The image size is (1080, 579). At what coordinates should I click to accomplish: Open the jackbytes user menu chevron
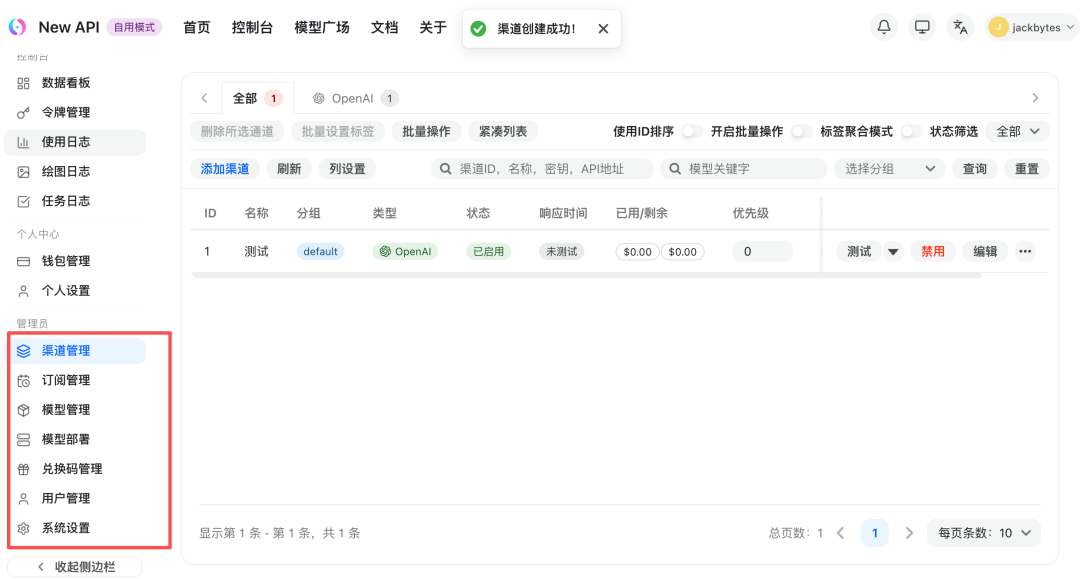point(1070,28)
